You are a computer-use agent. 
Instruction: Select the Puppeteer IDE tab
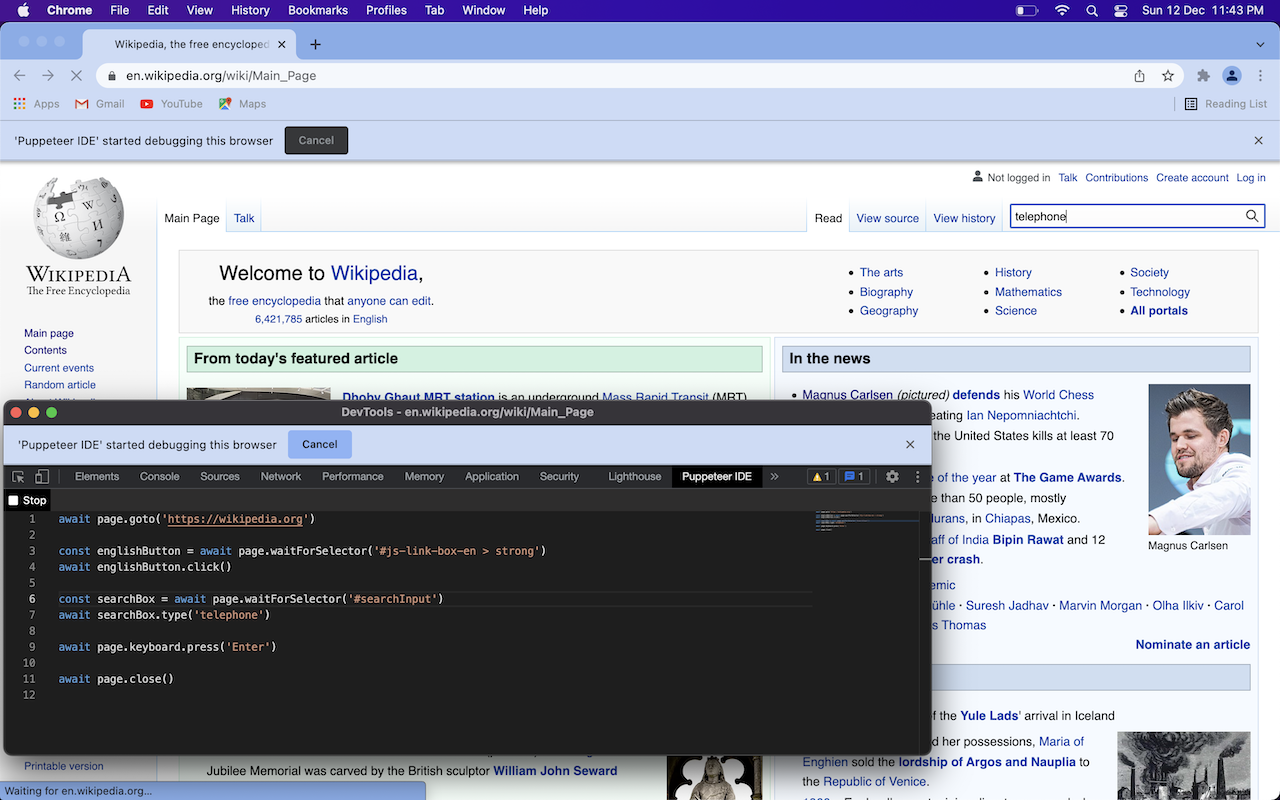tap(717, 477)
